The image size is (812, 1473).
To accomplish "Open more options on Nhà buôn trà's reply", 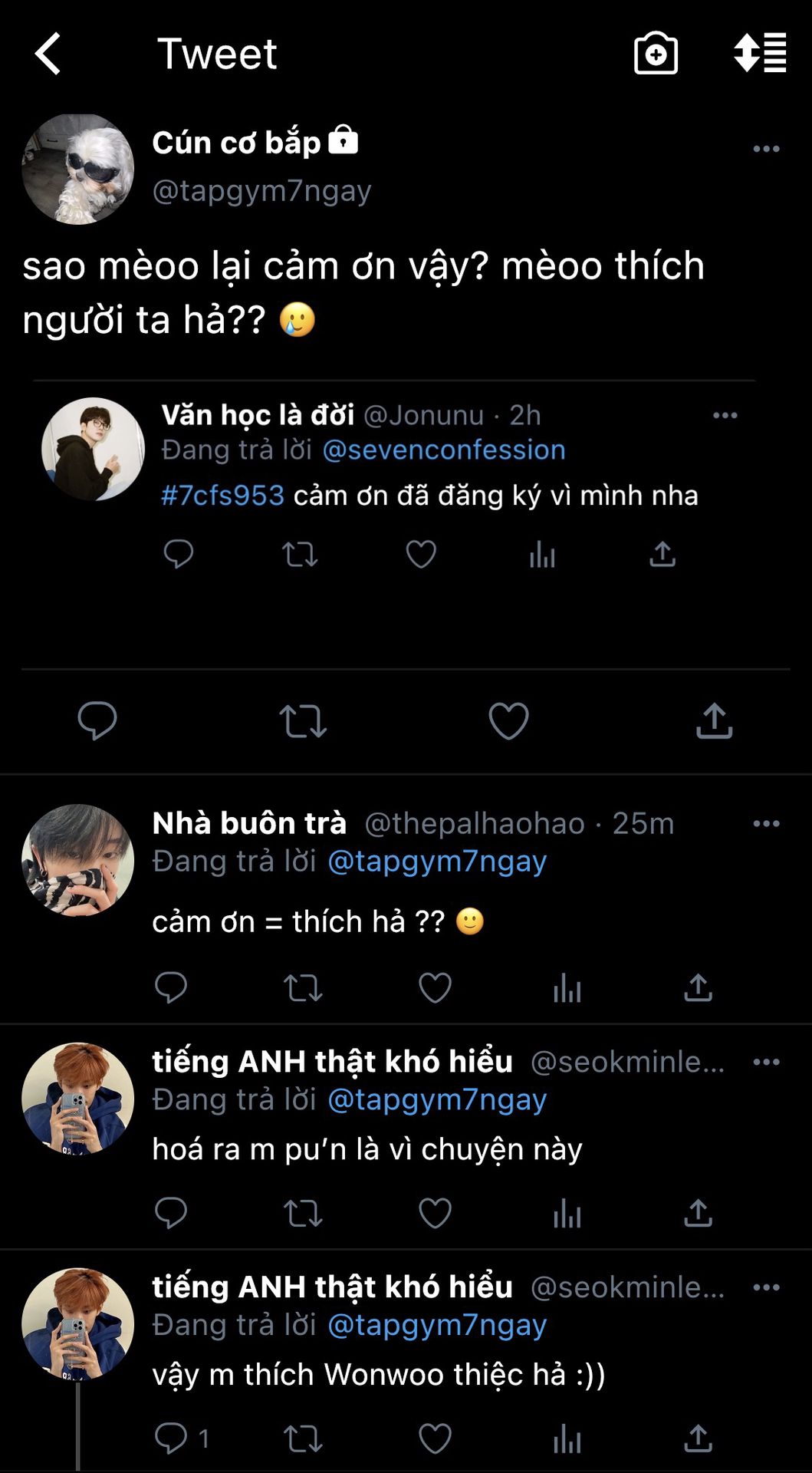I will point(766,823).
